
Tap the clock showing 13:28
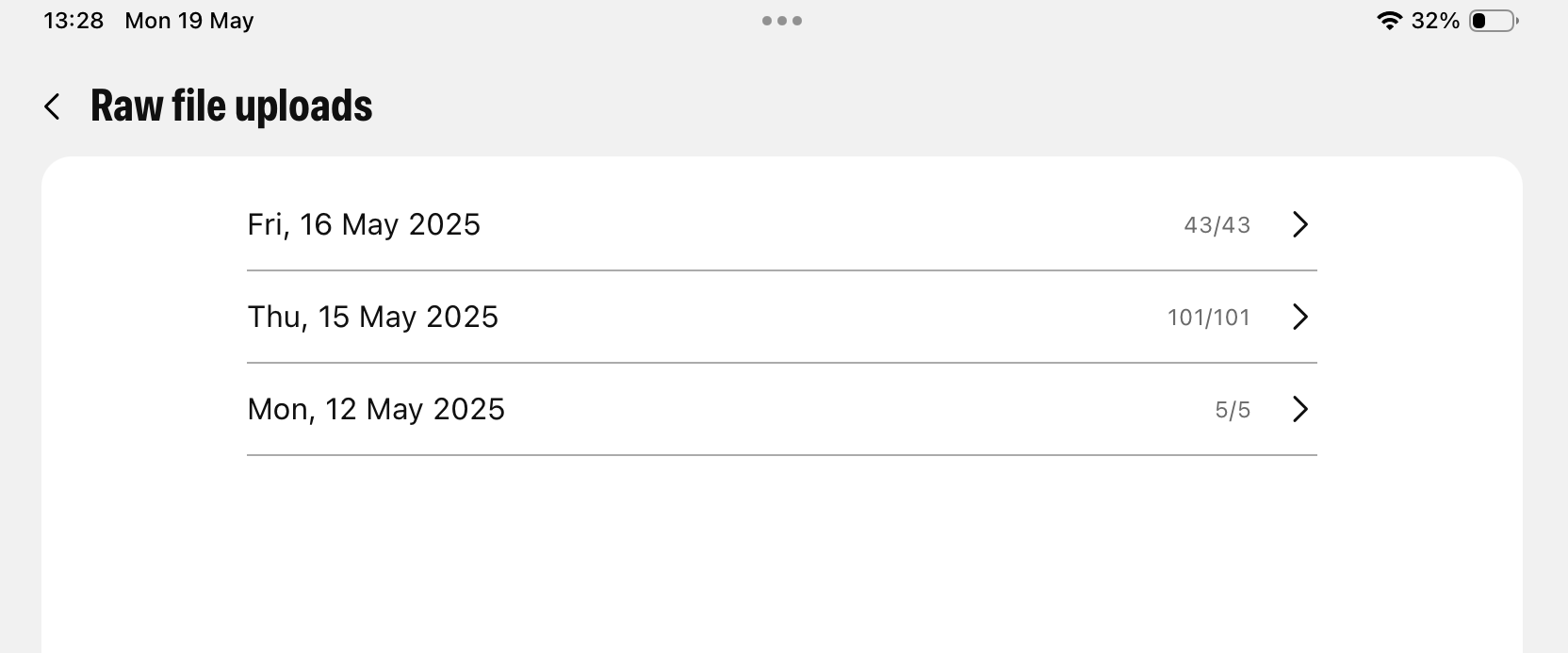(x=73, y=20)
